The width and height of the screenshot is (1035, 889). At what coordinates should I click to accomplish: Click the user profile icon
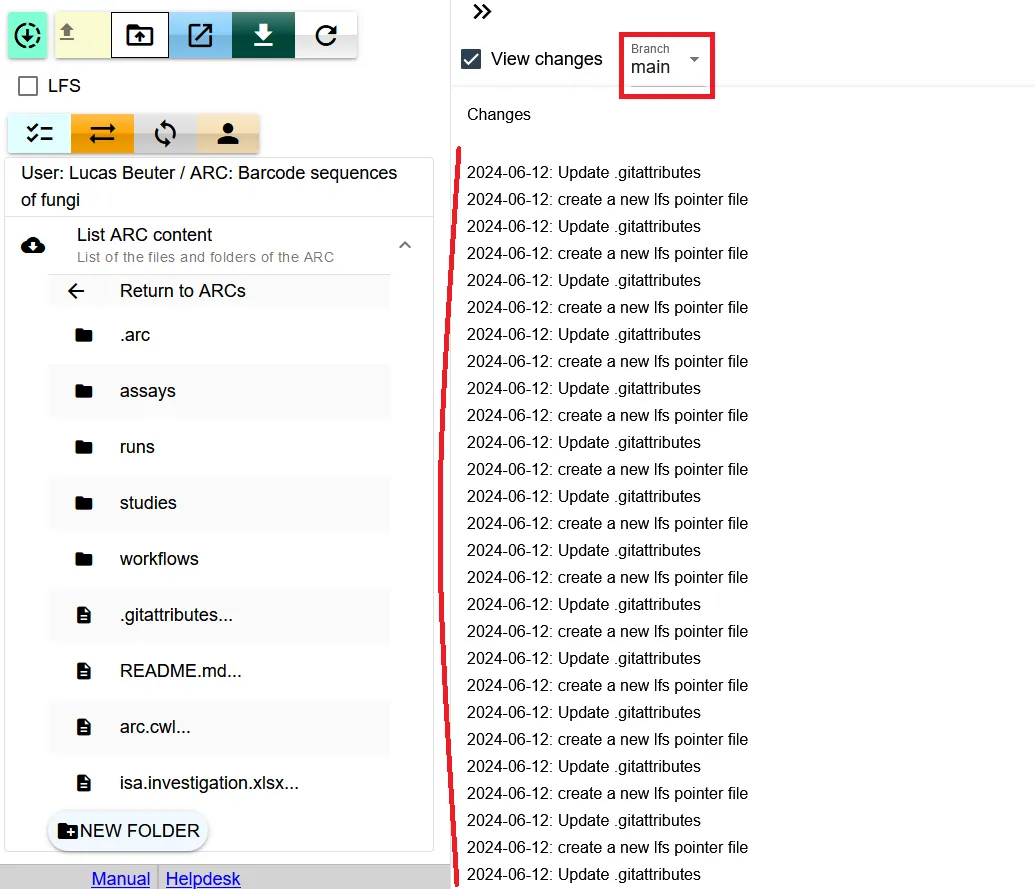(x=228, y=133)
